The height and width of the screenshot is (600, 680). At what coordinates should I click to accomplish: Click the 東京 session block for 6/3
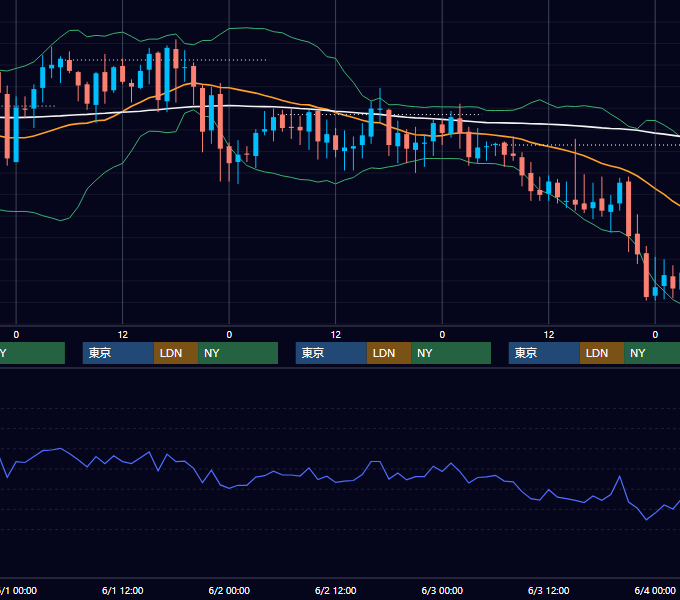click(544, 353)
